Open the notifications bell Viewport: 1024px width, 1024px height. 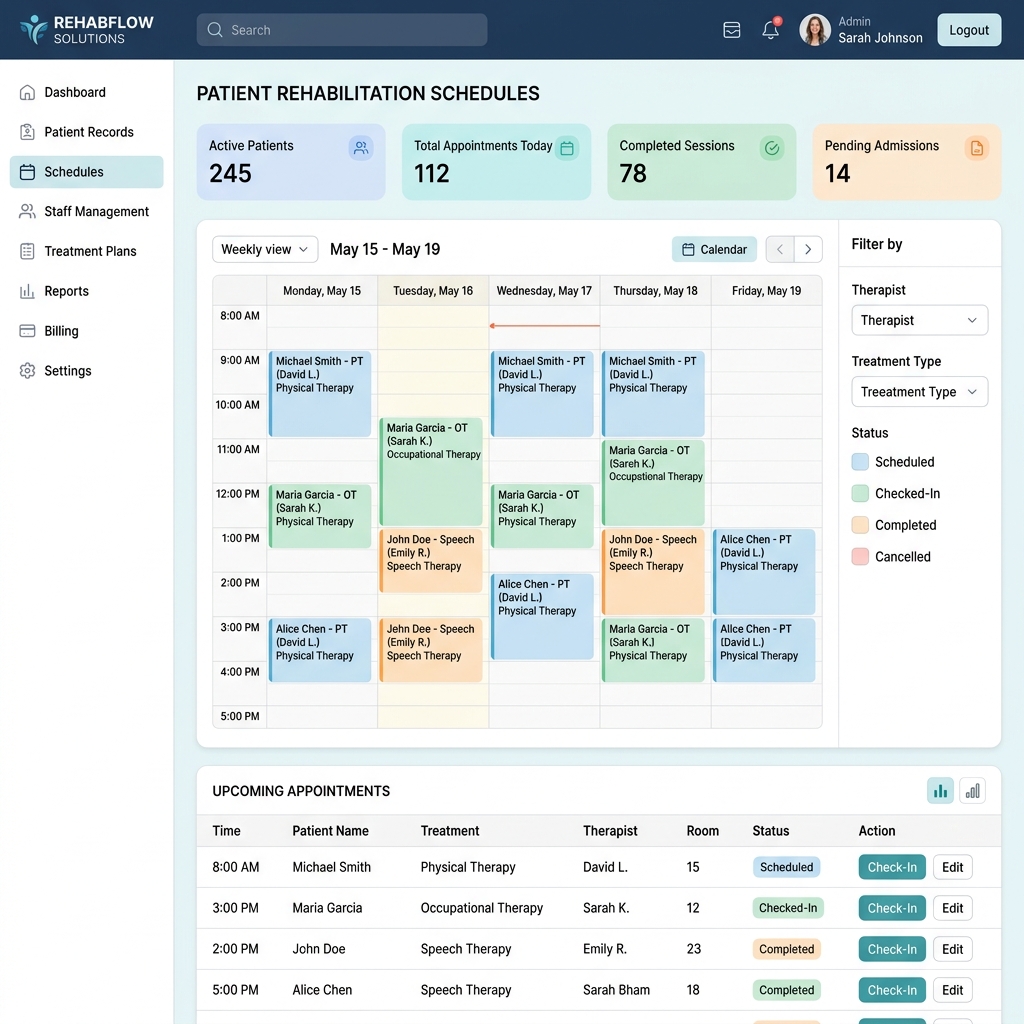click(x=771, y=29)
